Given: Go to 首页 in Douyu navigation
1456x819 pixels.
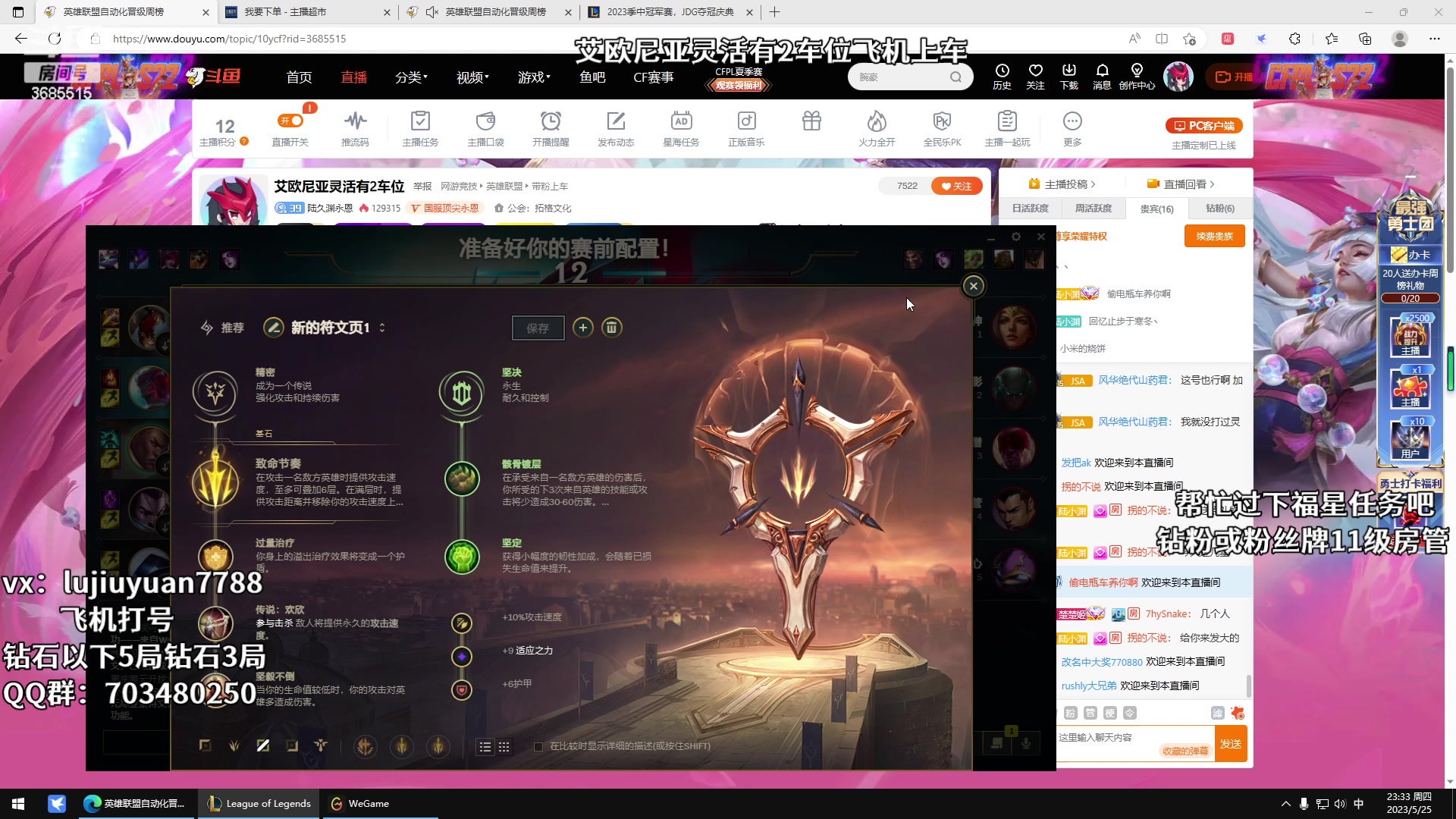Looking at the screenshot, I should (x=299, y=77).
